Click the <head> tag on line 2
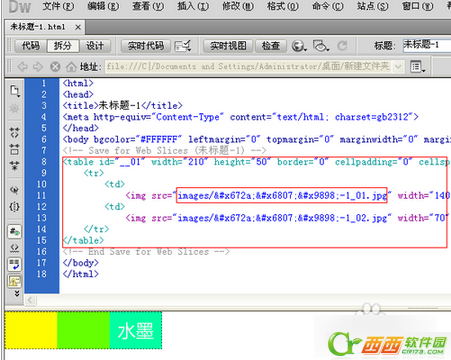 pyautogui.click(x=78, y=95)
